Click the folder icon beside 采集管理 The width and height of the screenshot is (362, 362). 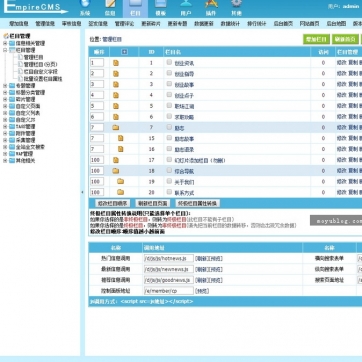(12, 140)
